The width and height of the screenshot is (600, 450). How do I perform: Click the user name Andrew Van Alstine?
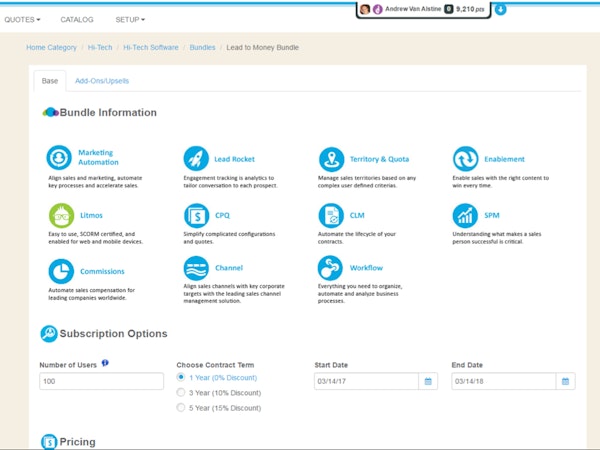coord(413,9)
